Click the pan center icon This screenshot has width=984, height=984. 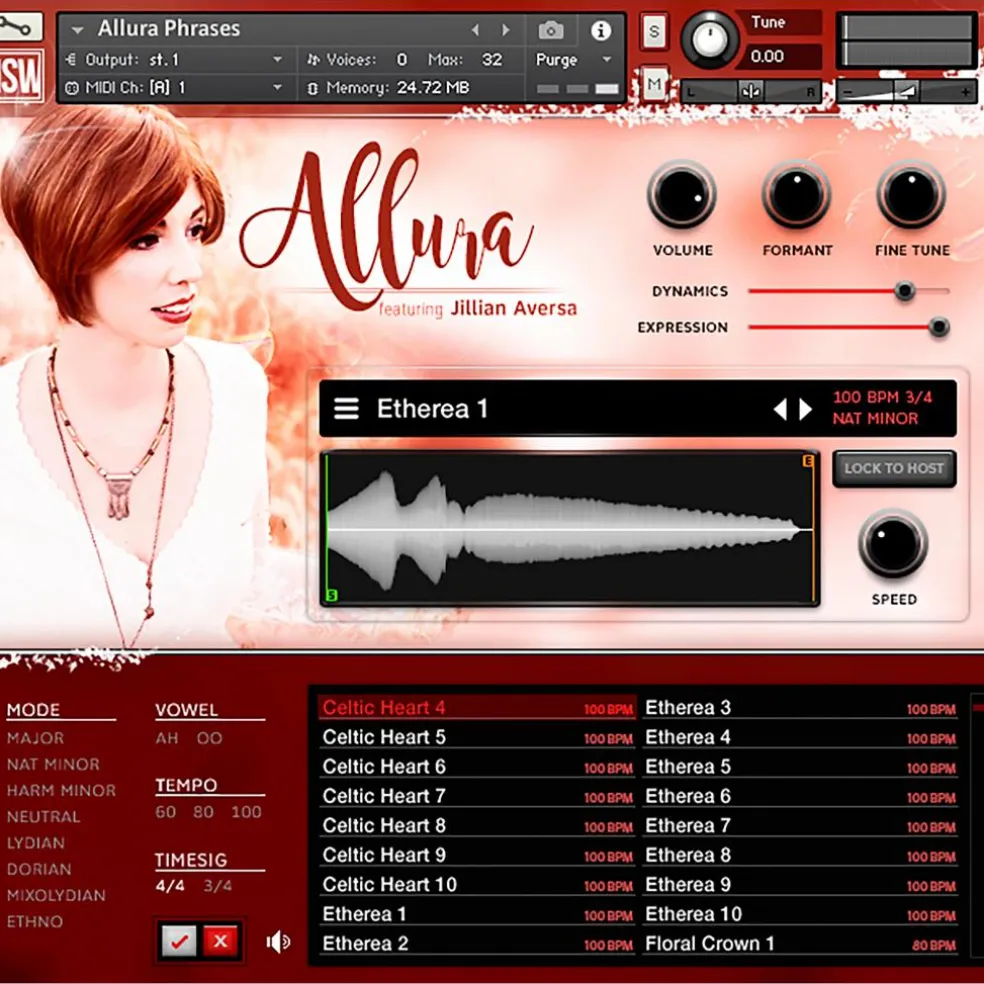[751, 92]
